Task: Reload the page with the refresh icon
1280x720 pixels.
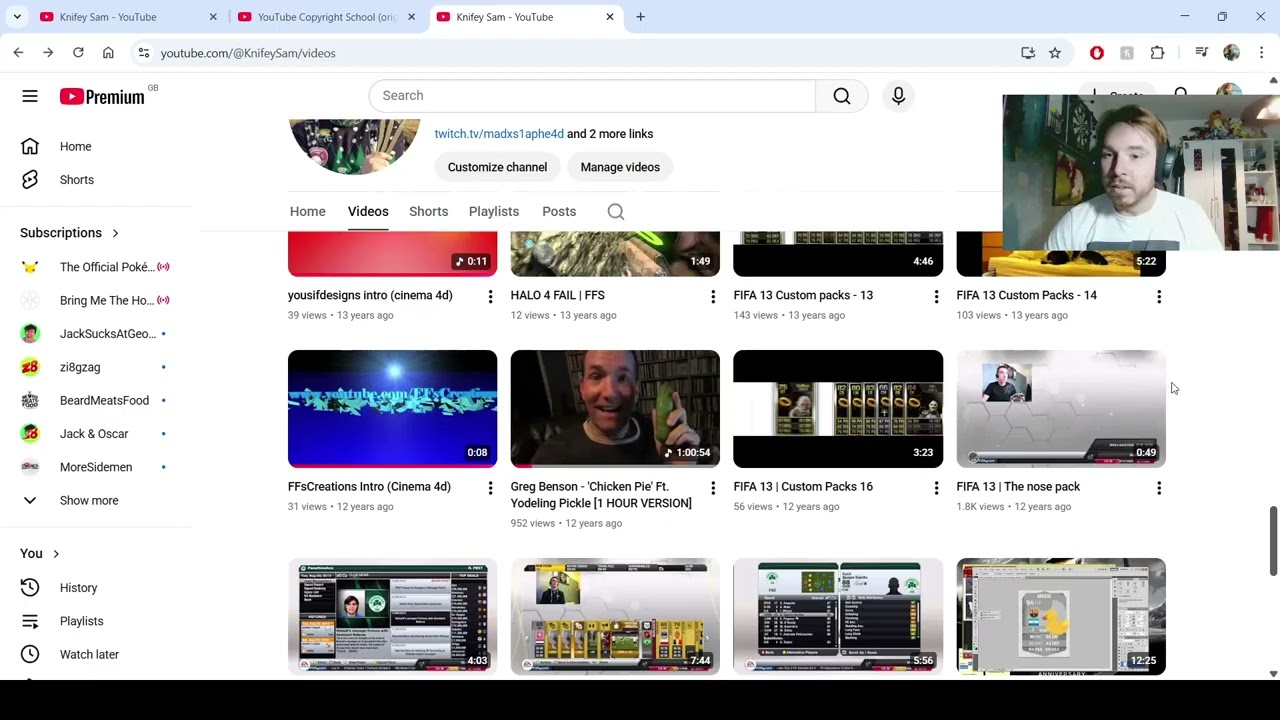Action: 78,53
